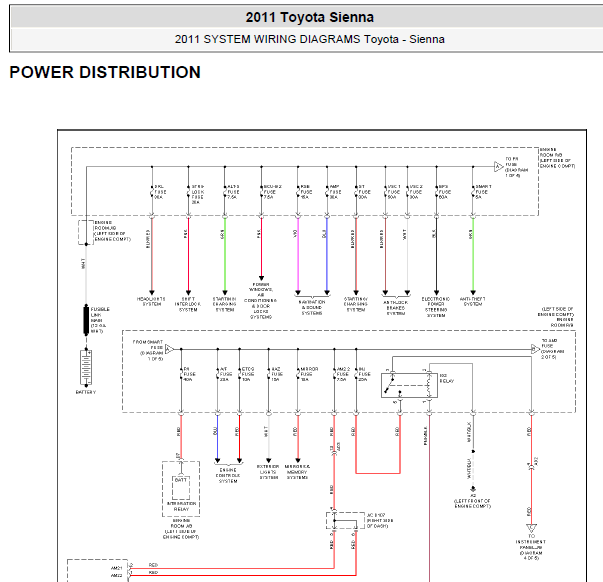Click the 'AM22' terminal label
Image resolution: width=603 pixels, height=582 pixels.
point(117,575)
